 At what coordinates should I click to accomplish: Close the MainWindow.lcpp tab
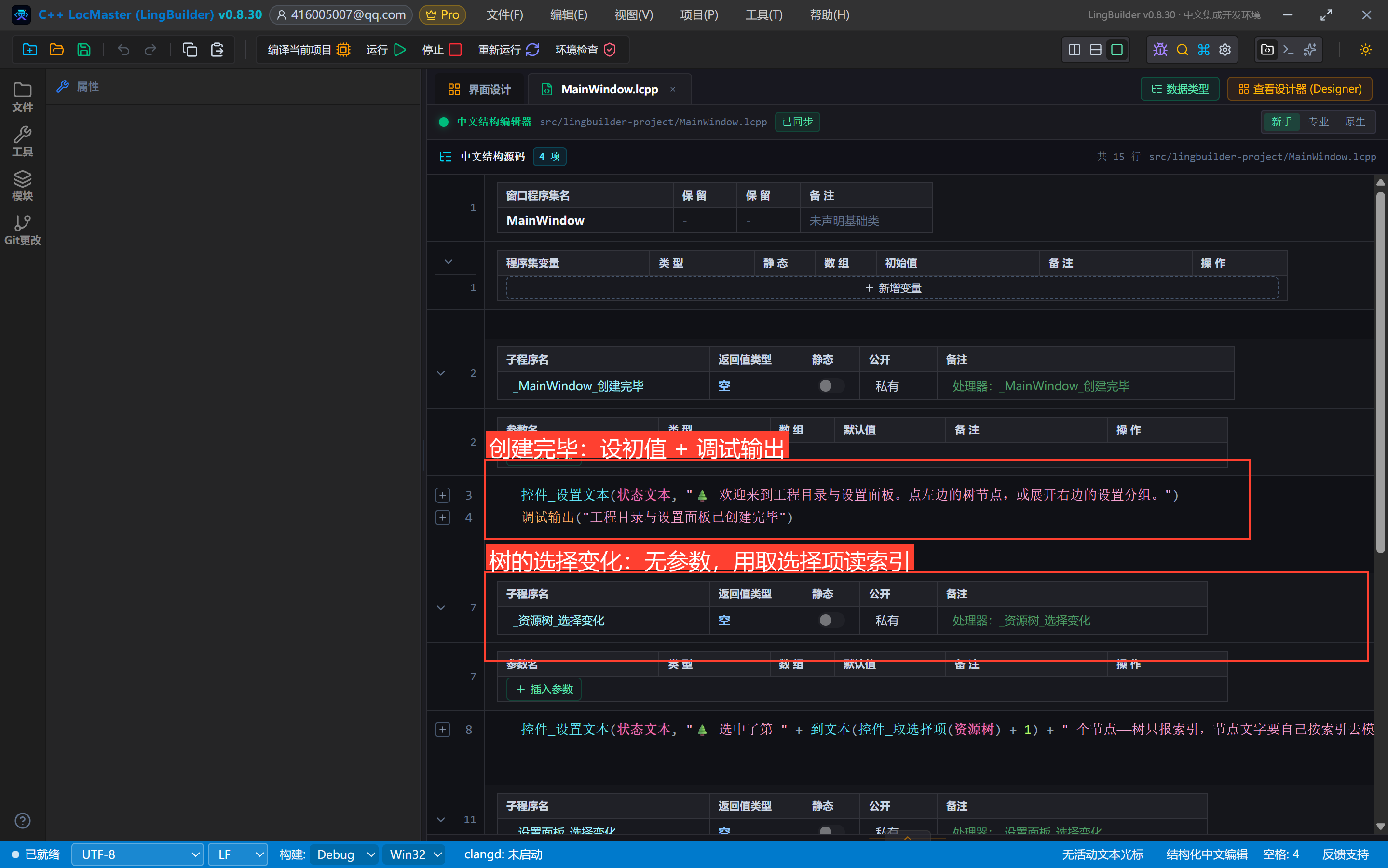click(x=673, y=89)
